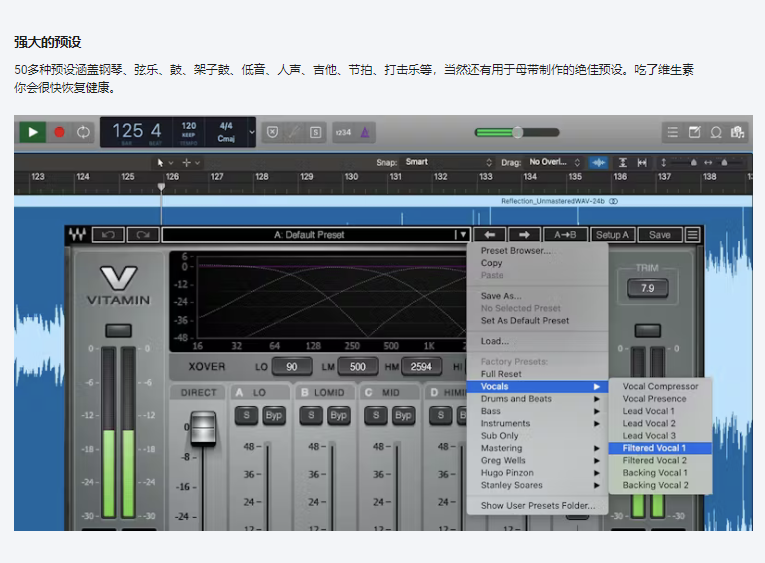Toggle the purple metronome icon
The image size is (765, 563).
point(365,132)
